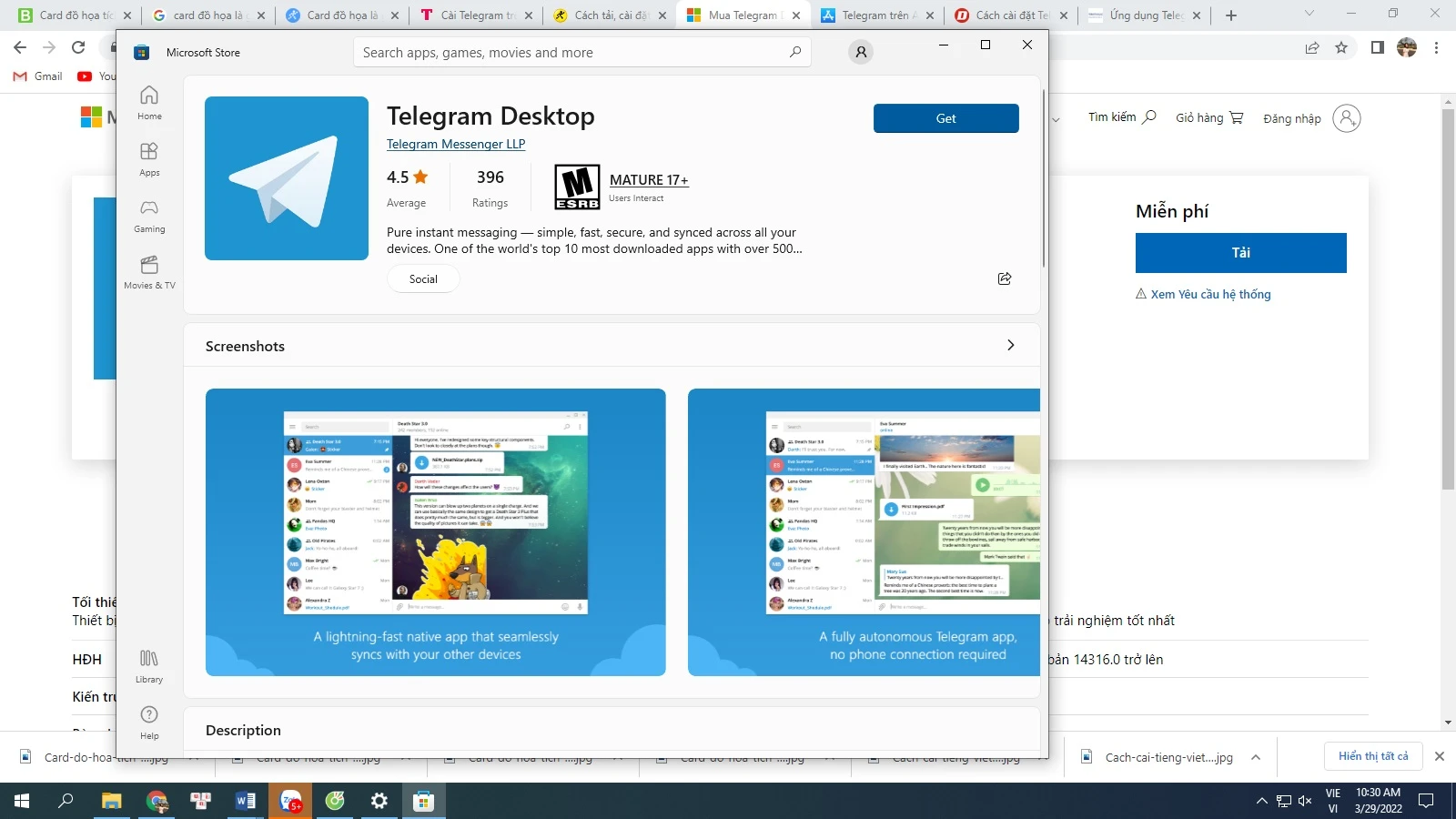Go to Gaming in Store sidebar
This screenshot has width=1456, height=819.
coord(149,216)
